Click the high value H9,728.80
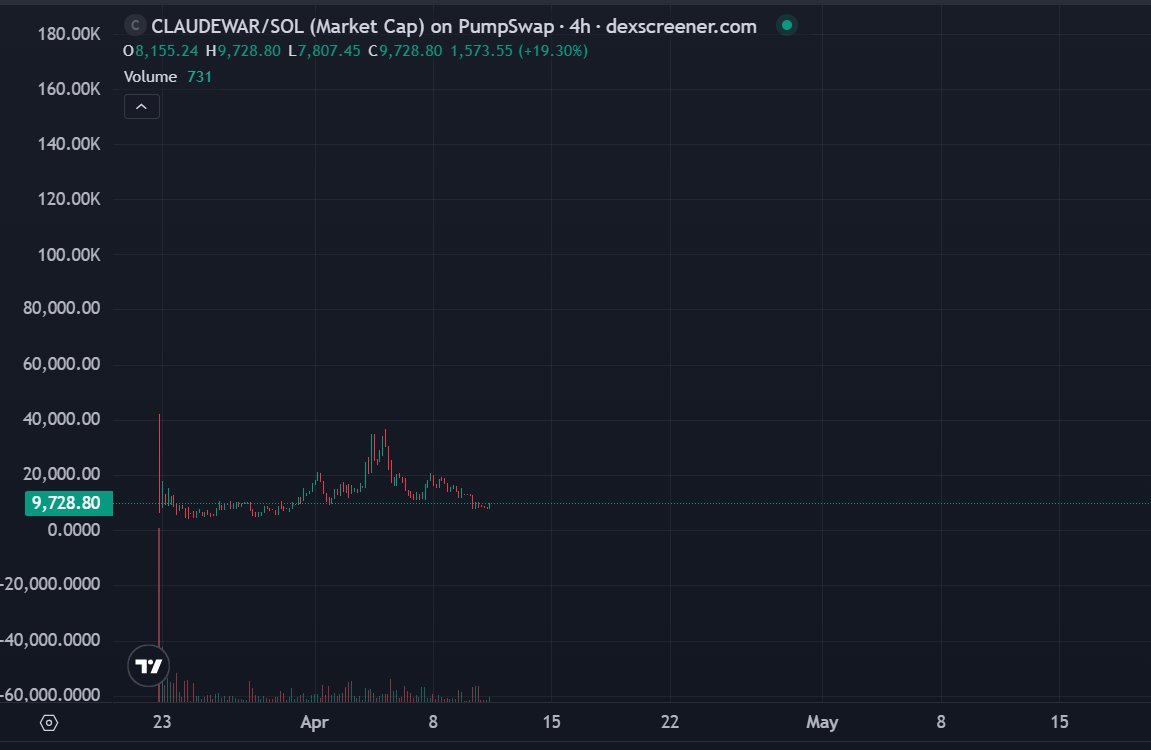Image resolution: width=1151 pixels, height=750 pixels. [x=243, y=51]
